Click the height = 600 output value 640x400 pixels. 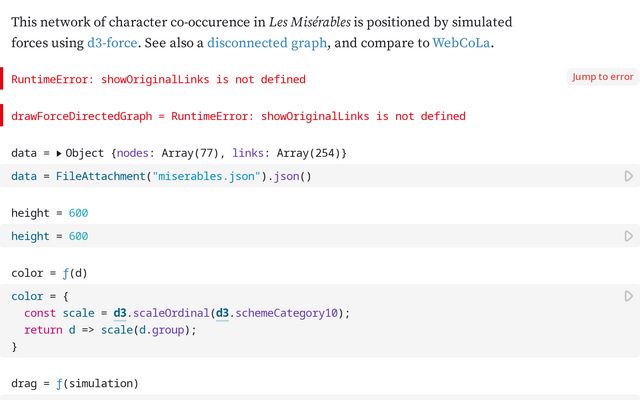78,213
